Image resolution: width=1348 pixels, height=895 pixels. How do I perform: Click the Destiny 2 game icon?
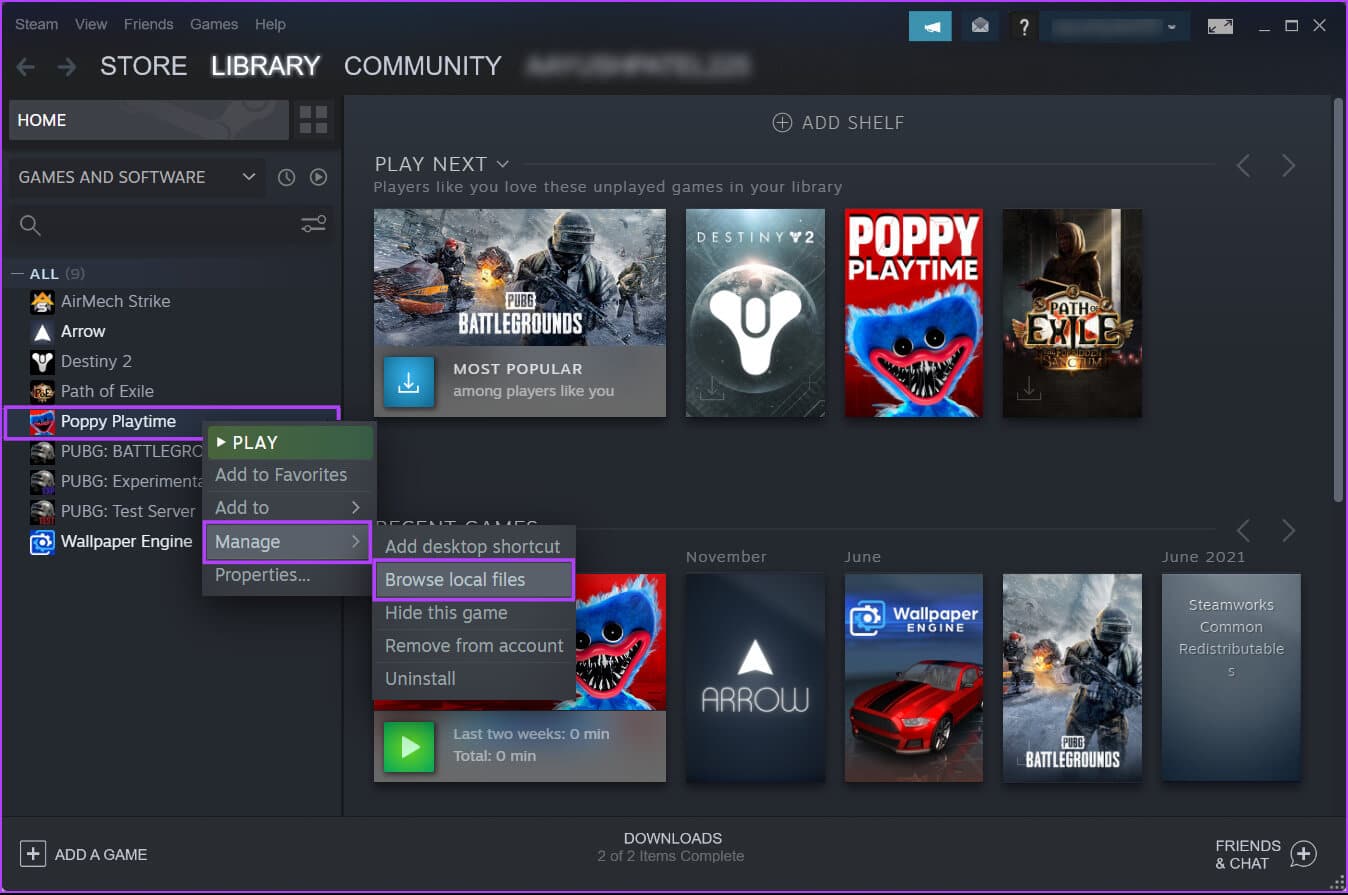(x=42, y=361)
